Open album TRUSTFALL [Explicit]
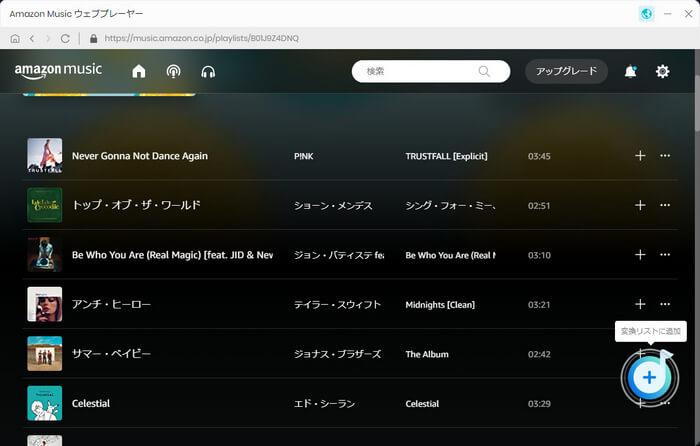Viewport: 700px width, 446px height. point(446,156)
